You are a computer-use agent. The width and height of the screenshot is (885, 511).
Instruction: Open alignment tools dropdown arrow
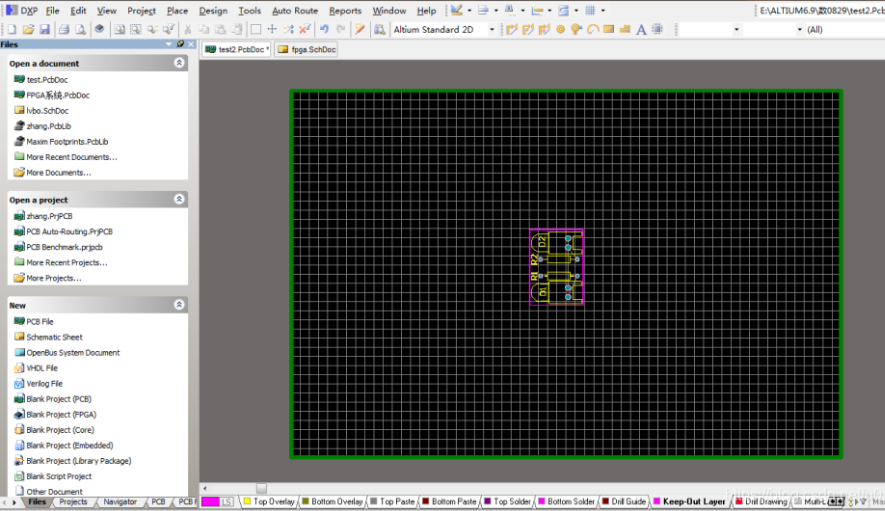[496, 11]
